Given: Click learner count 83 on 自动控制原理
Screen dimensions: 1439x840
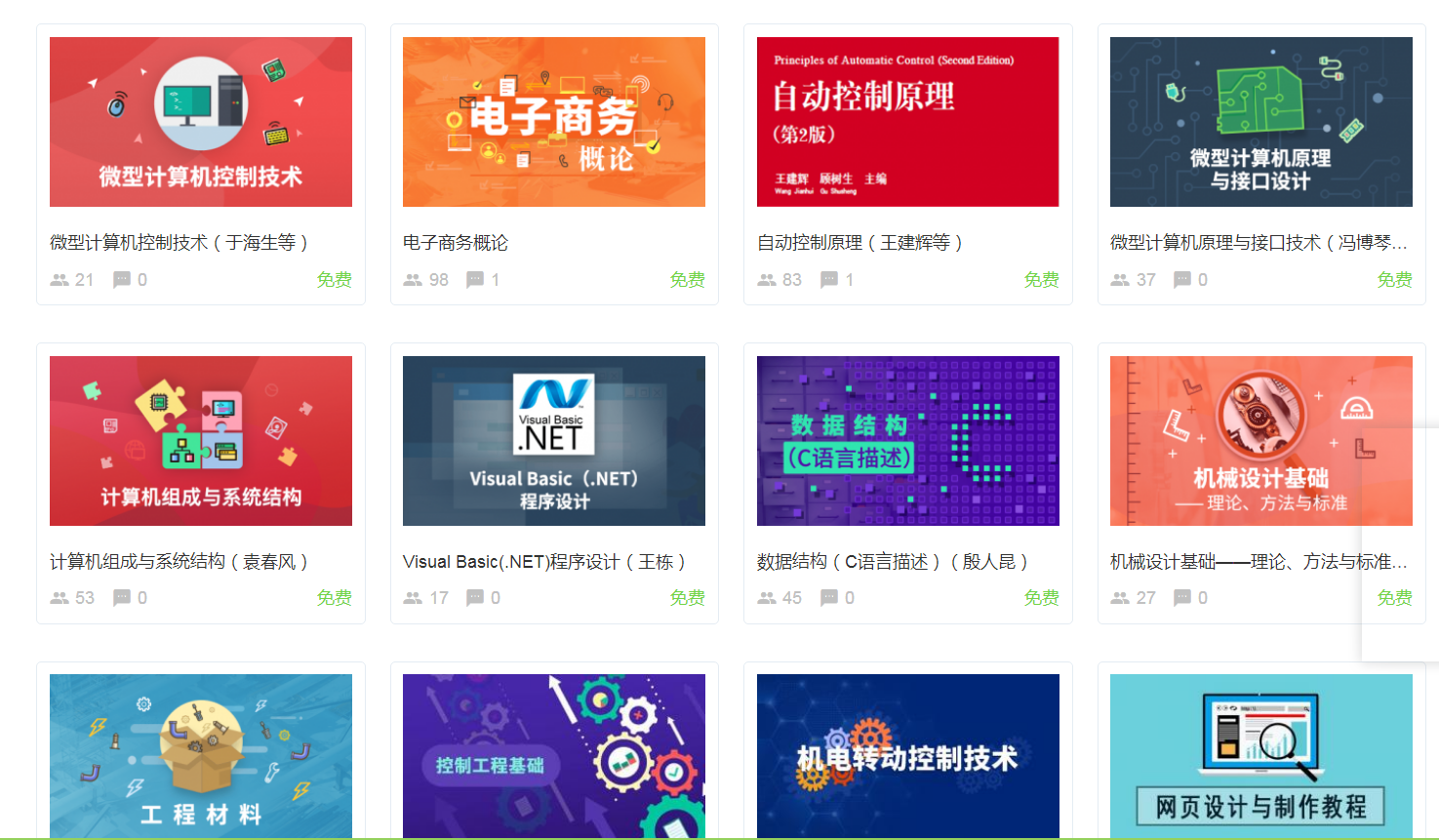Looking at the screenshot, I should (792, 280).
